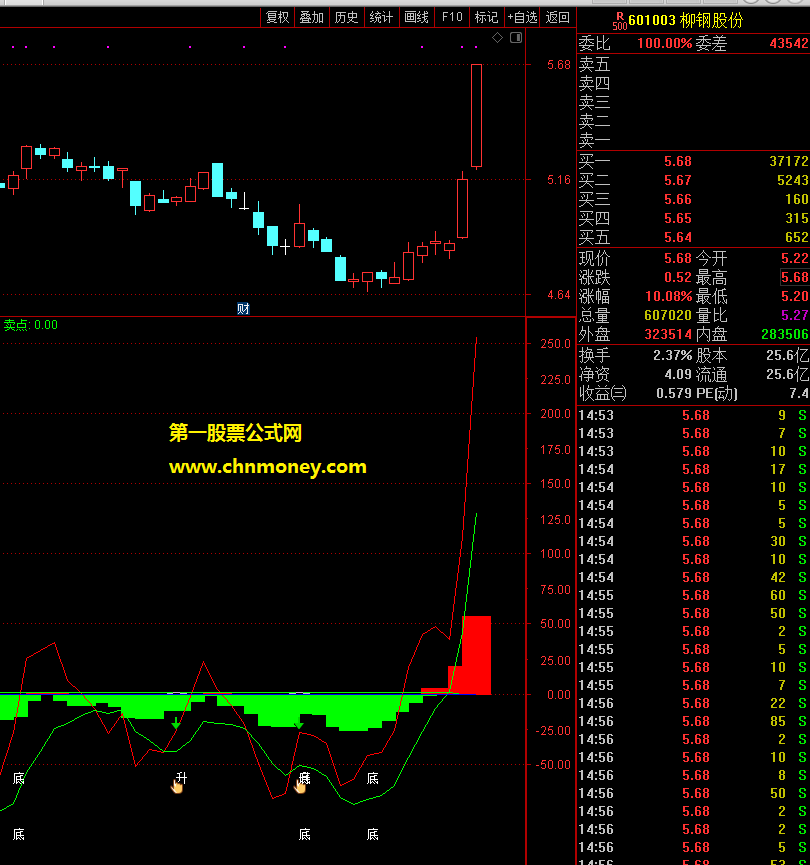The height and width of the screenshot is (865, 810).
Task: Click the 升 signal hand icon
Action: [x=177, y=787]
